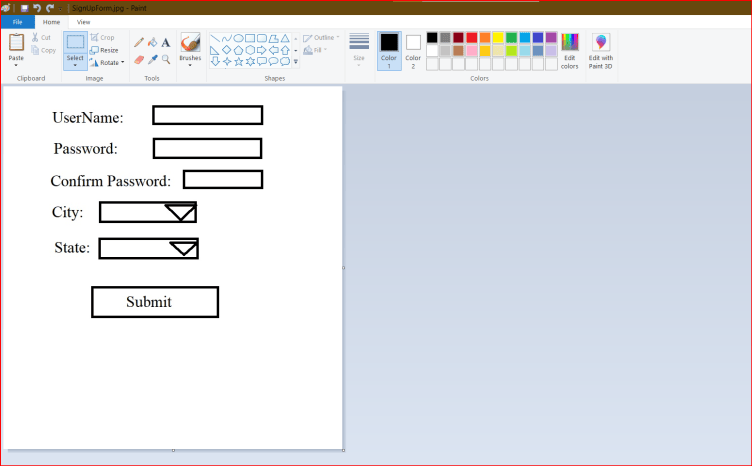Choose the Up arrow shape
The image size is (752, 466).
pyautogui.click(x=285, y=50)
